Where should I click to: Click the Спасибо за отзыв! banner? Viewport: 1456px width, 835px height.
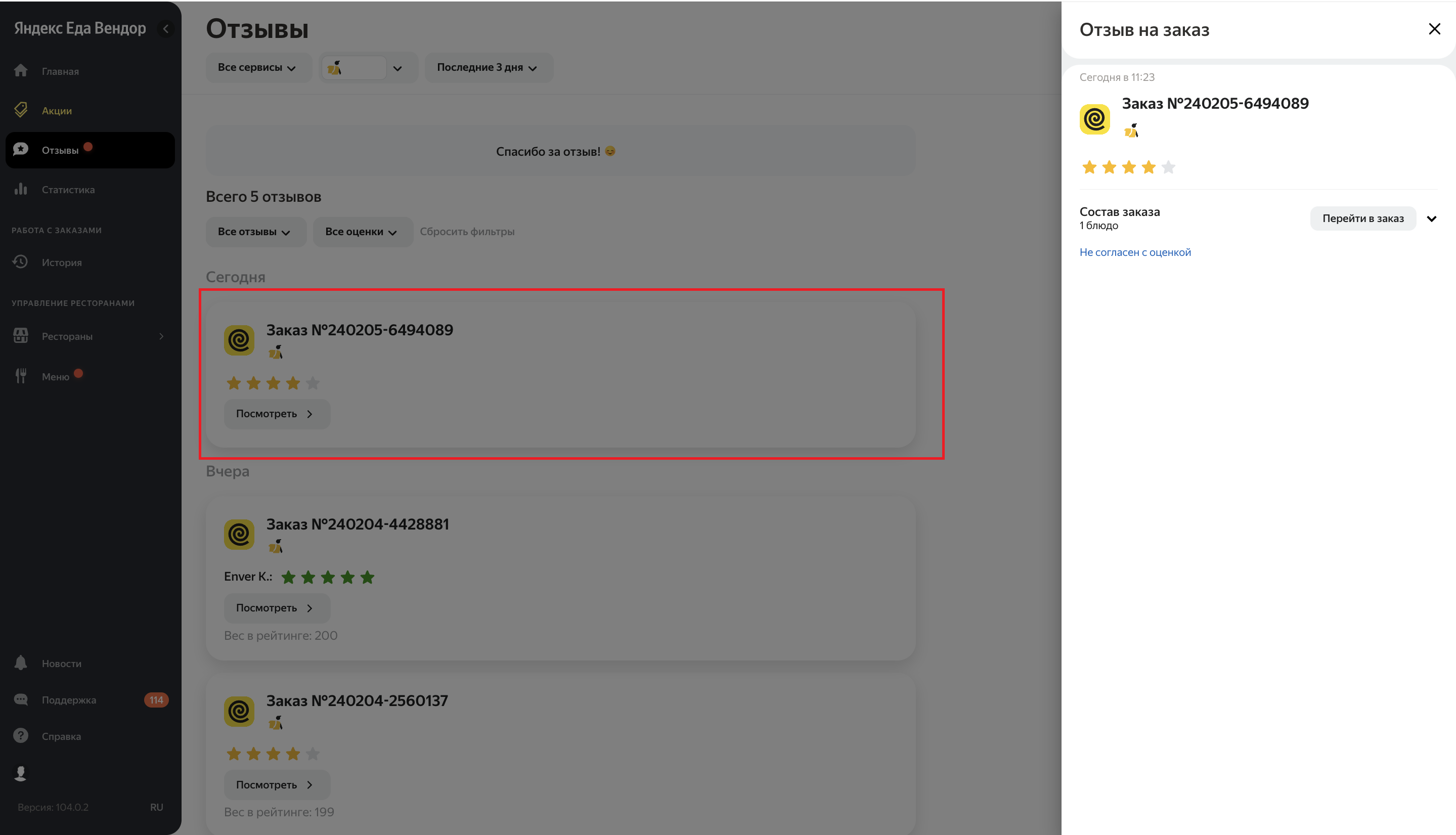560,151
